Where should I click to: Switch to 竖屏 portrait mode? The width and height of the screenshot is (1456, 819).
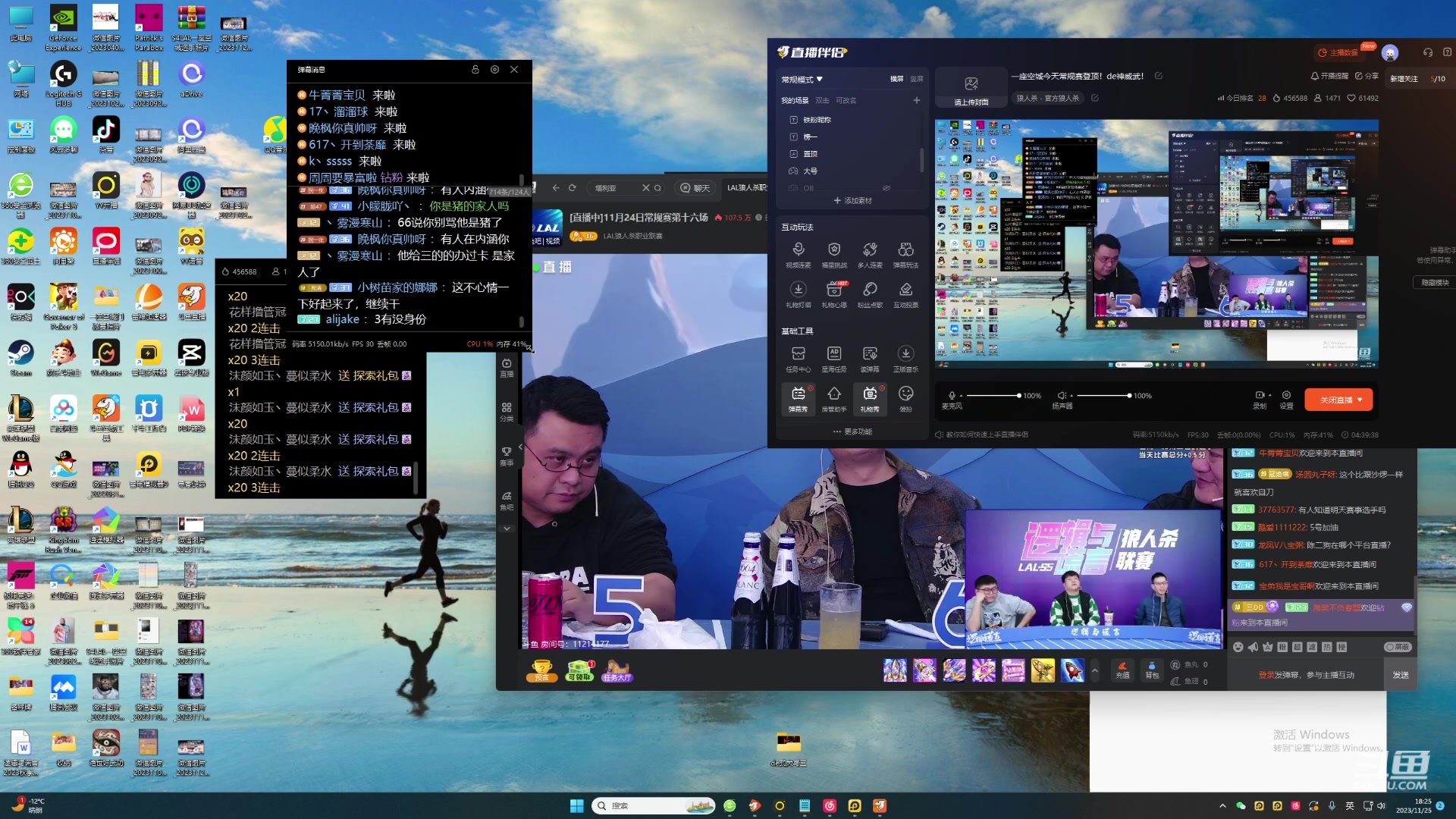click(917, 79)
